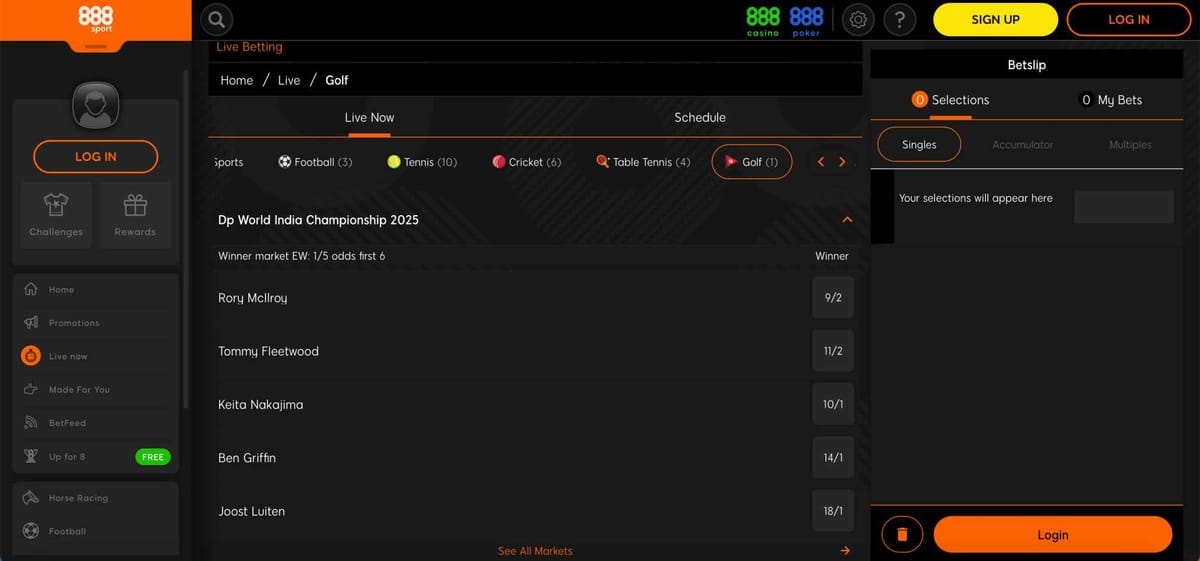Pick Joost Luiten odds 18/1

click(x=833, y=511)
